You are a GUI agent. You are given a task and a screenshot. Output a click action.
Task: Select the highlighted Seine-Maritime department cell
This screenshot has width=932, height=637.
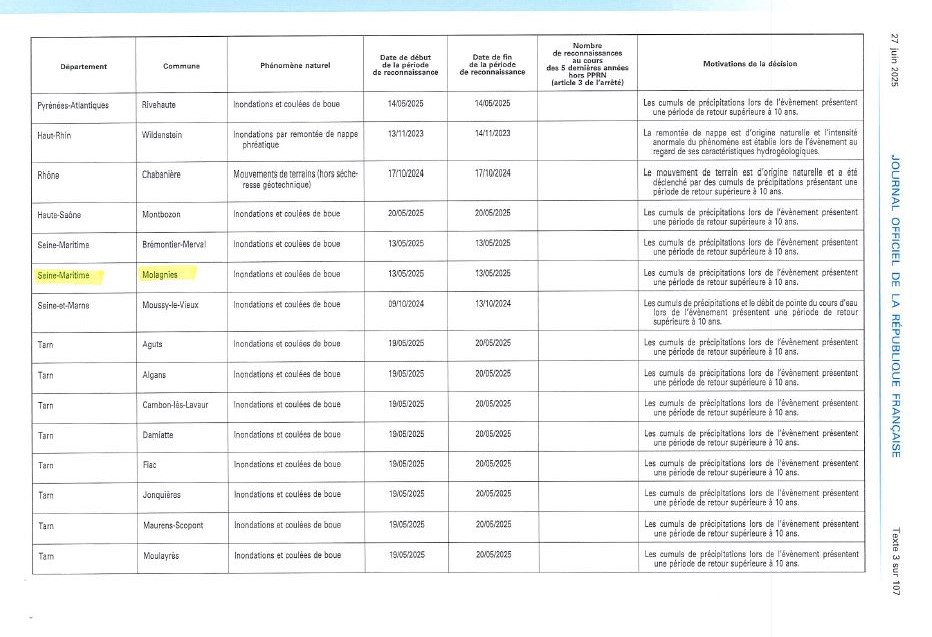(x=63, y=274)
